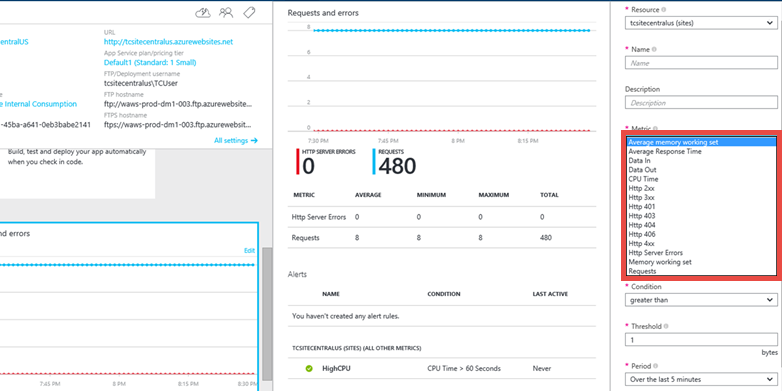Pick Requests from metric list
The height and width of the screenshot is (391, 782).
[x=701, y=271]
